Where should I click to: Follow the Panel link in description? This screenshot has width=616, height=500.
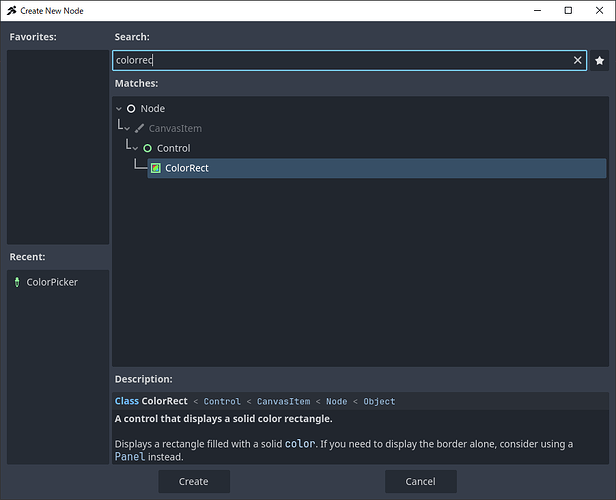[x=130, y=457]
